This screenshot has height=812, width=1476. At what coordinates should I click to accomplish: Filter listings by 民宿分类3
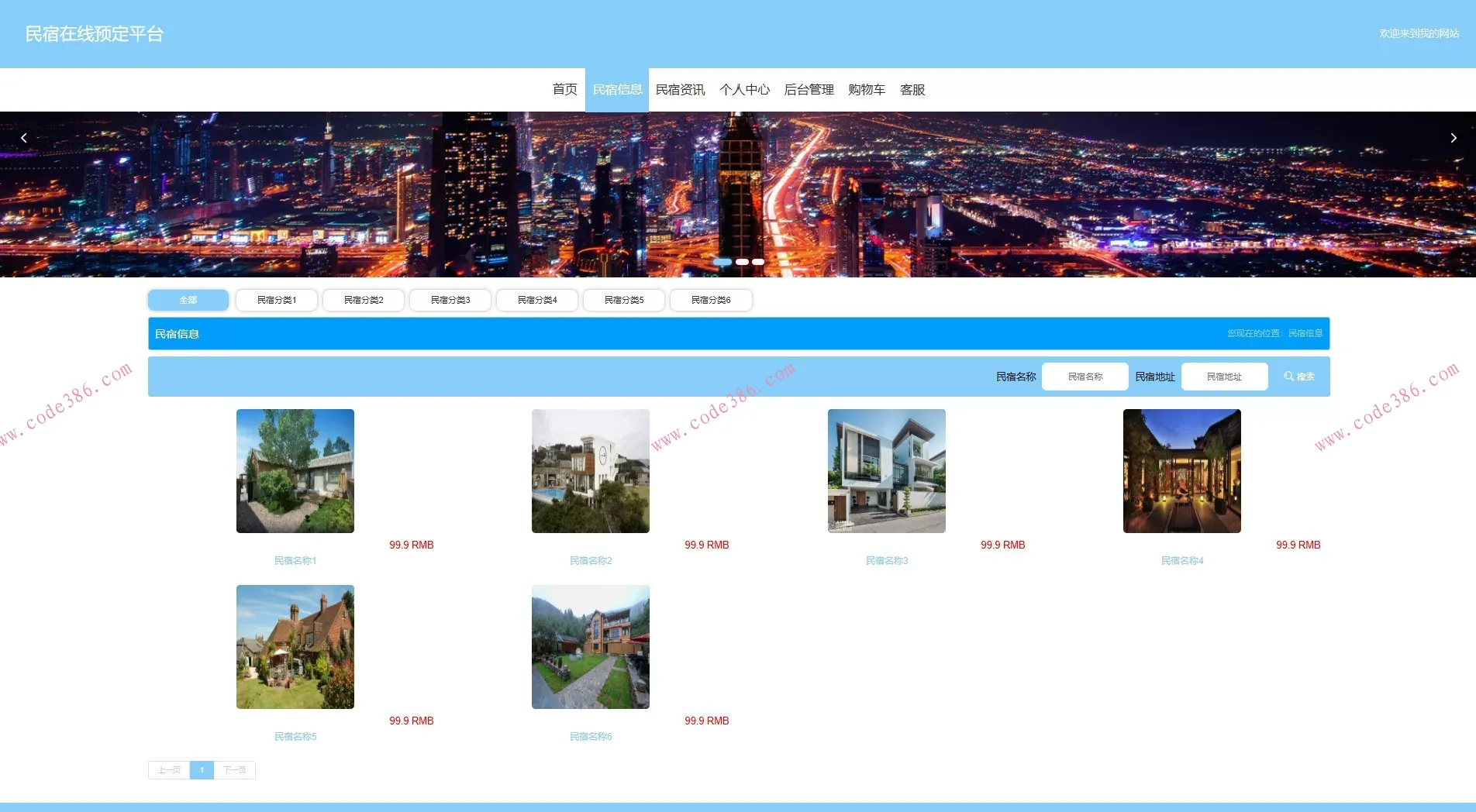coord(450,300)
